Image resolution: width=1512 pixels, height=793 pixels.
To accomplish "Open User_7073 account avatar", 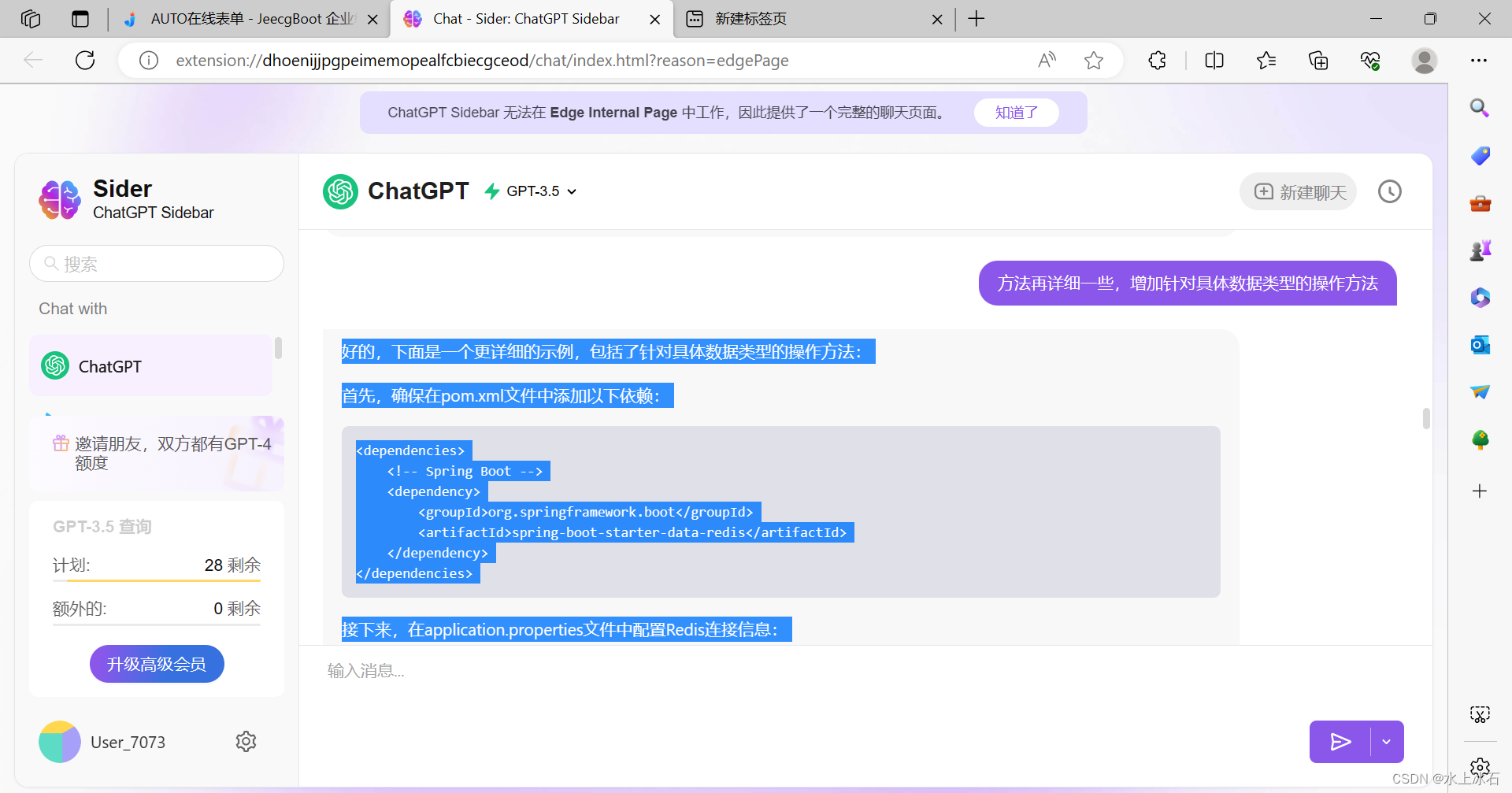I will [60, 742].
